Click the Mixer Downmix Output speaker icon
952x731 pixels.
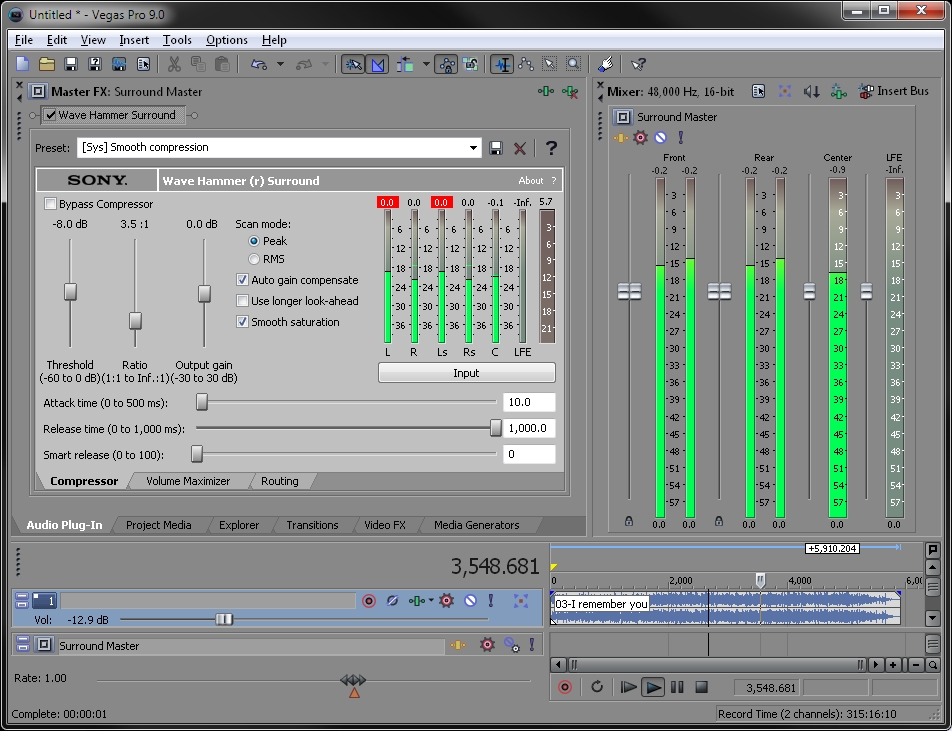pyautogui.click(x=812, y=91)
